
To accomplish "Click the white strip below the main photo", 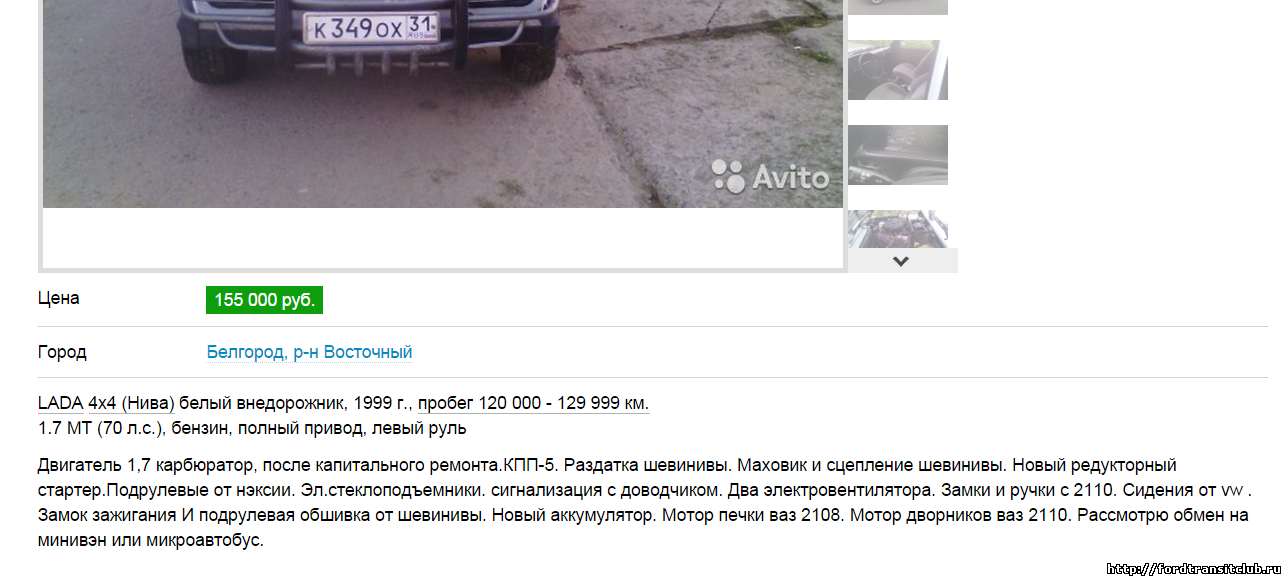I will pyautogui.click(x=443, y=238).
